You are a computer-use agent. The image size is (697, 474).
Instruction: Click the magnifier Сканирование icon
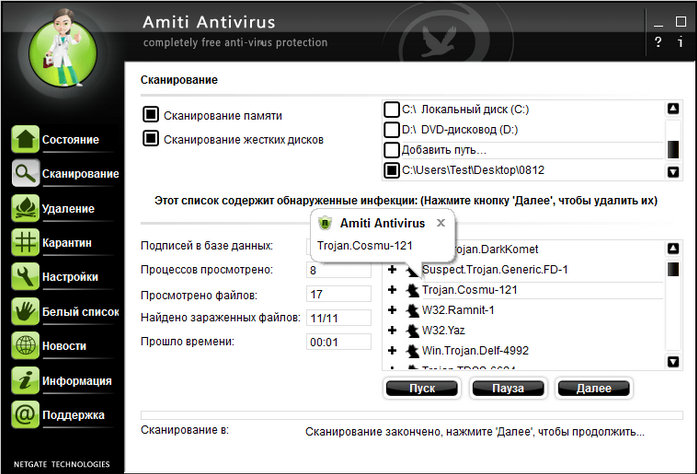coord(25,173)
